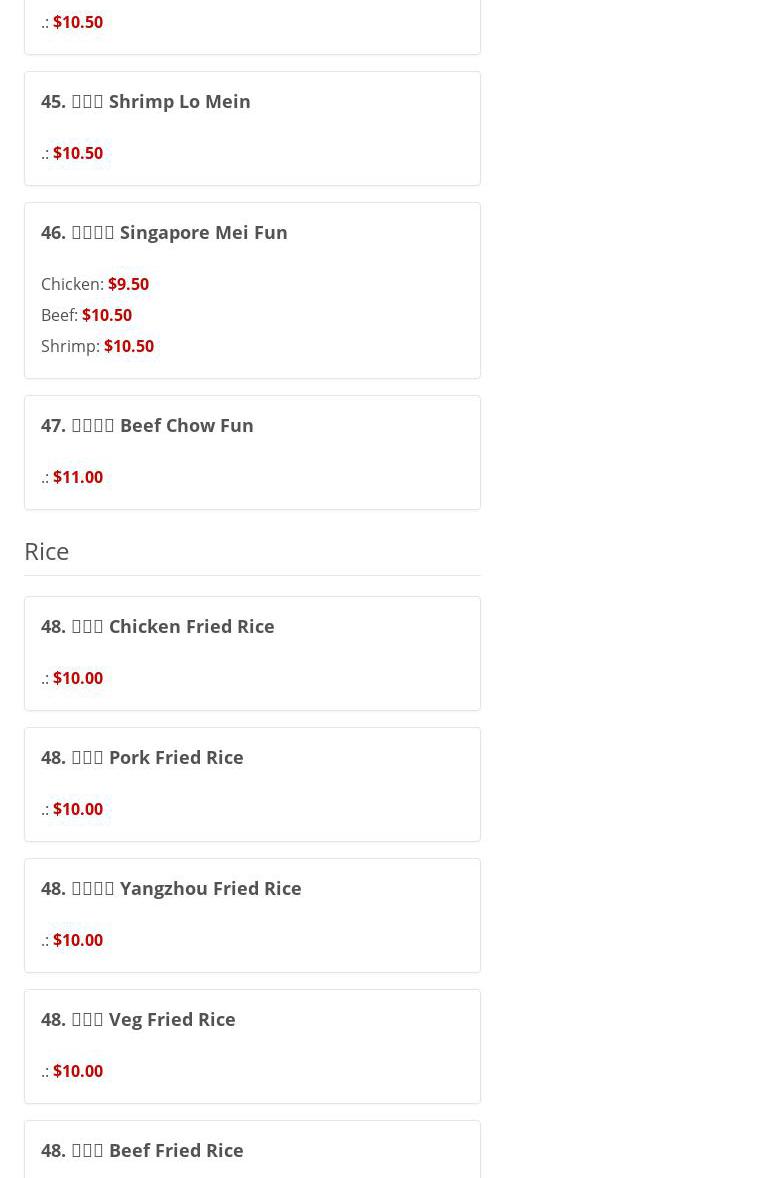This screenshot has height=1178, width=770.
Task: Select the Veg Fried Rice title
Action: 138,1019
